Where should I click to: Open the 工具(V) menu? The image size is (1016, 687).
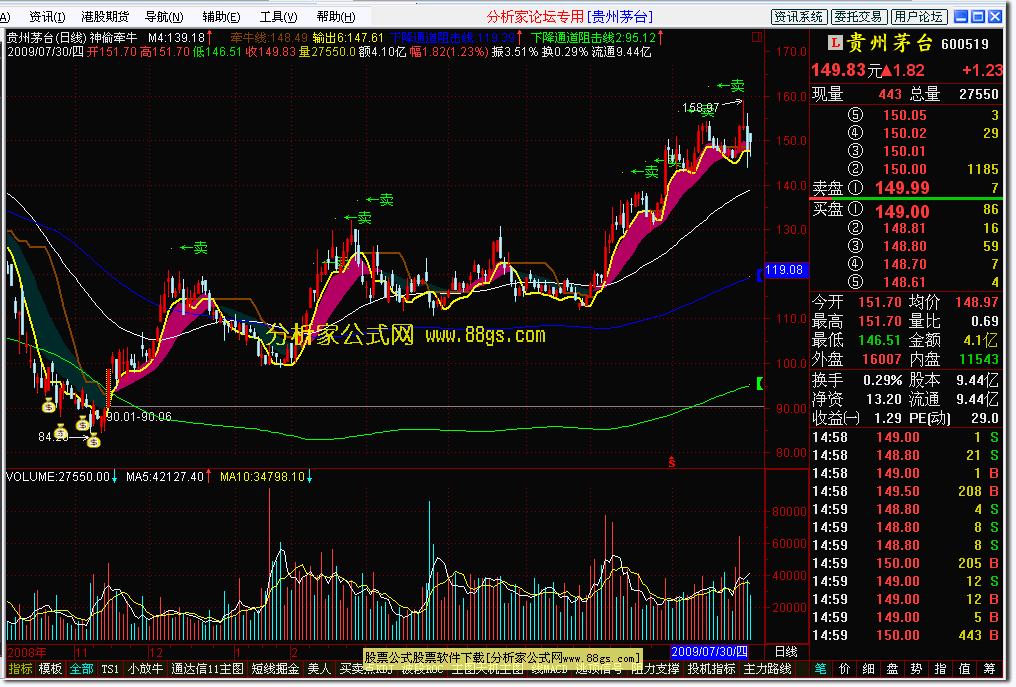pyautogui.click(x=278, y=16)
